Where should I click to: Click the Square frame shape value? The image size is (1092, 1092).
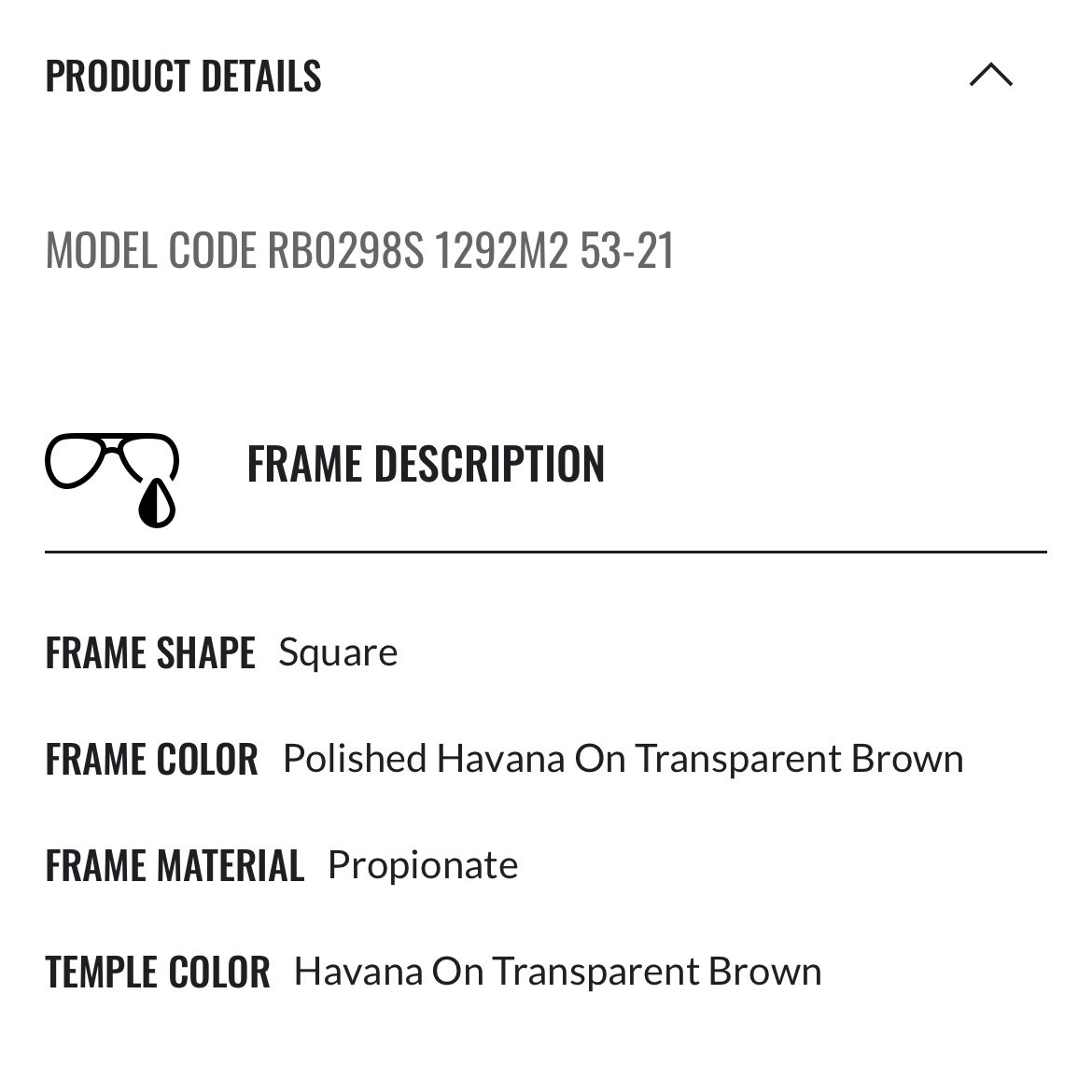(338, 654)
